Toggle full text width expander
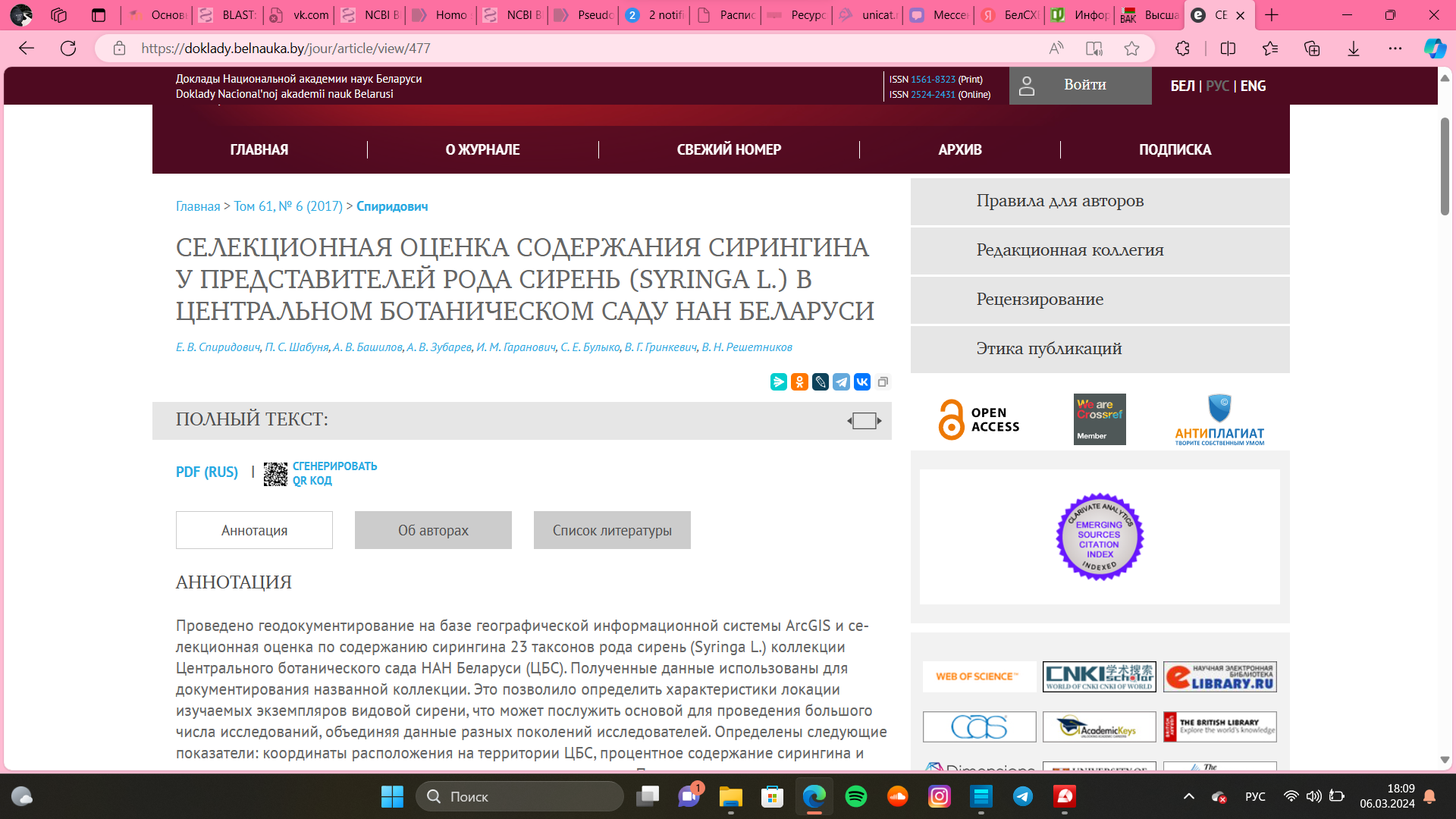 [864, 421]
